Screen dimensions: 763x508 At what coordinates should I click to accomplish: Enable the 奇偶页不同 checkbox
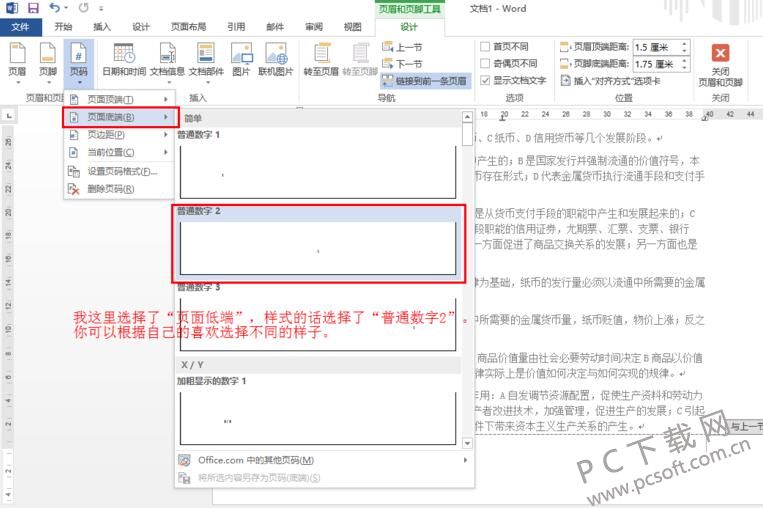(485, 63)
